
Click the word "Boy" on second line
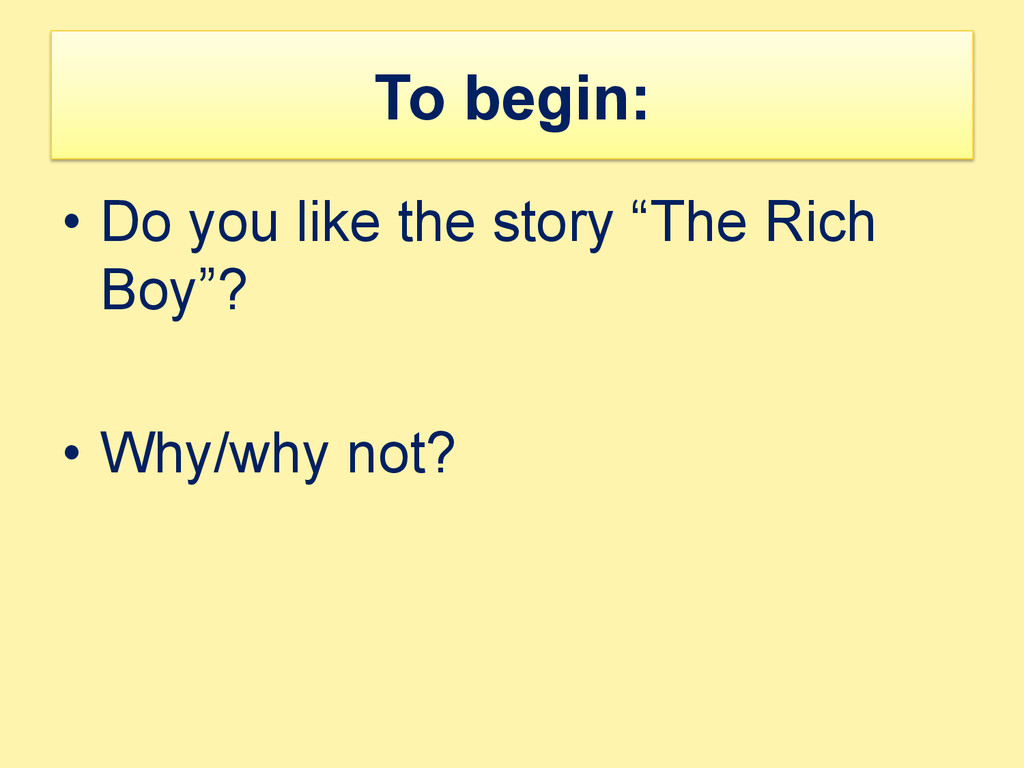[149, 292]
